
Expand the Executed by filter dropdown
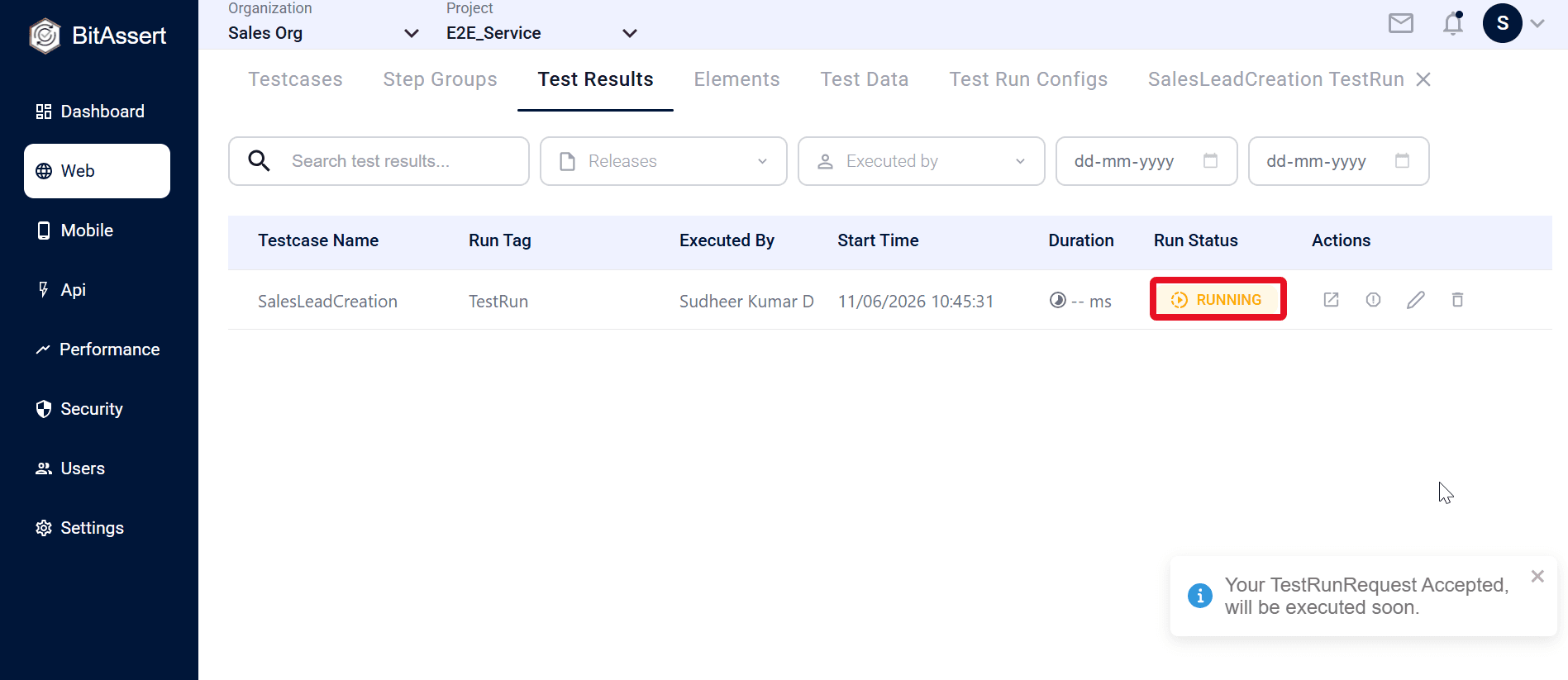click(x=922, y=161)
